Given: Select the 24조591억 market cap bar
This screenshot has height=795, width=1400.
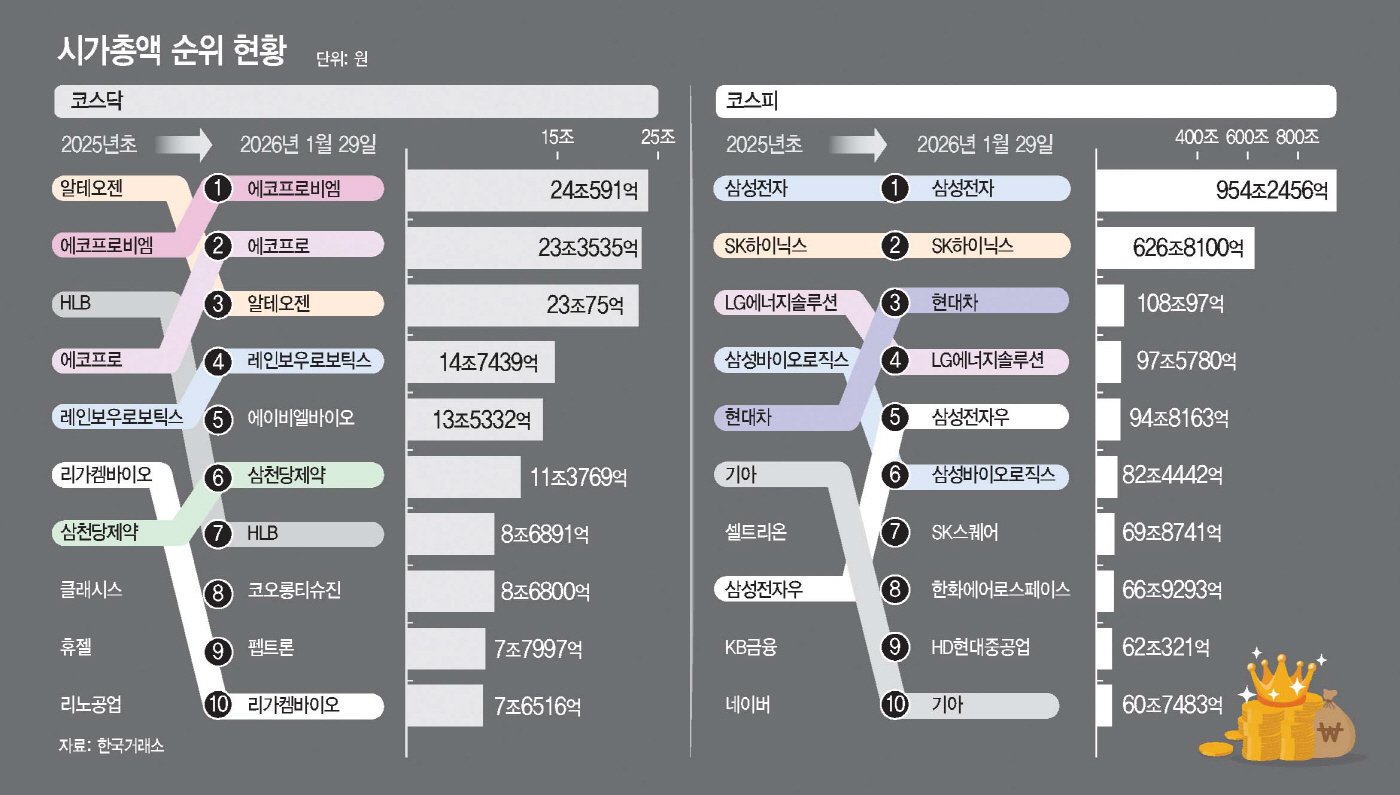Looking at the screenshot, I should 527,189.
